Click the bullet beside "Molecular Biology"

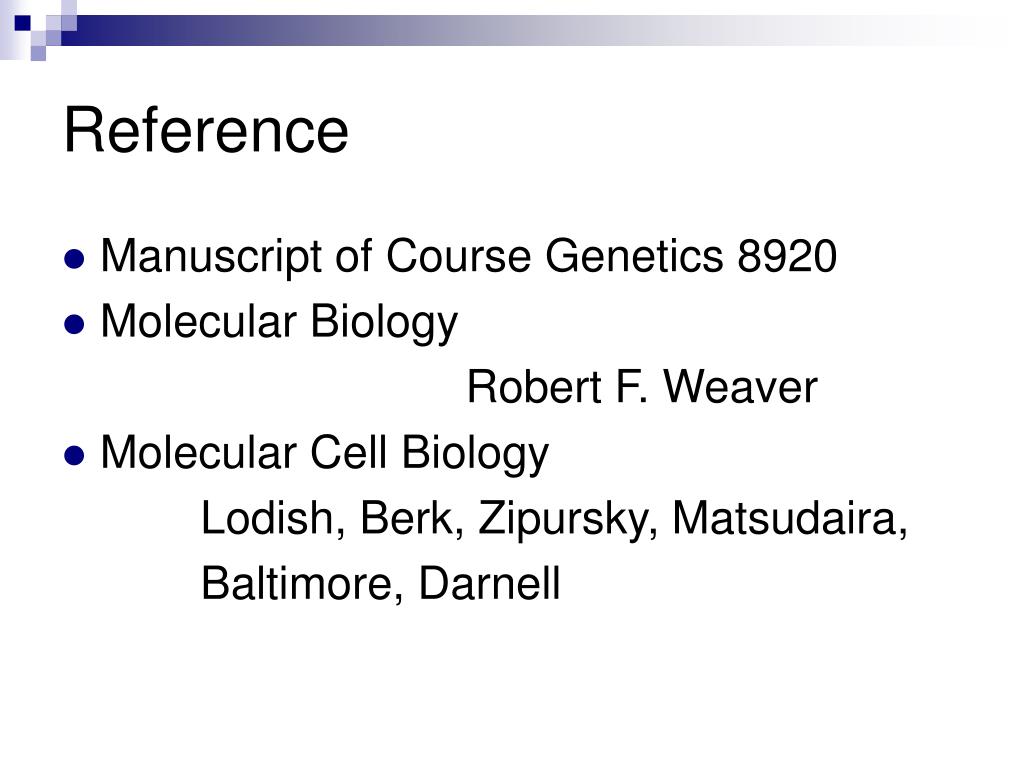[x=74, y=324]
